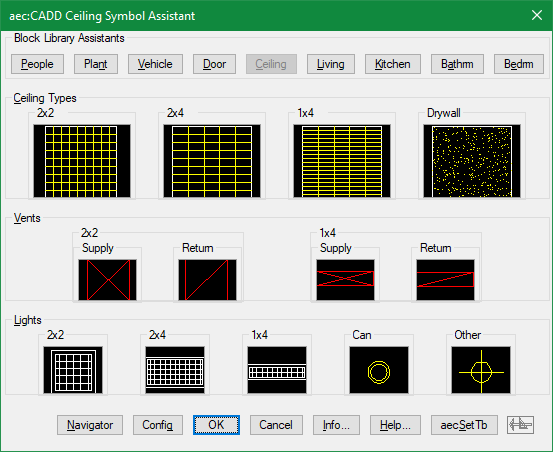The image size is (553, 452).
Task: Choose the 1x4 Return vent symbol
Action: coord(445,280)
